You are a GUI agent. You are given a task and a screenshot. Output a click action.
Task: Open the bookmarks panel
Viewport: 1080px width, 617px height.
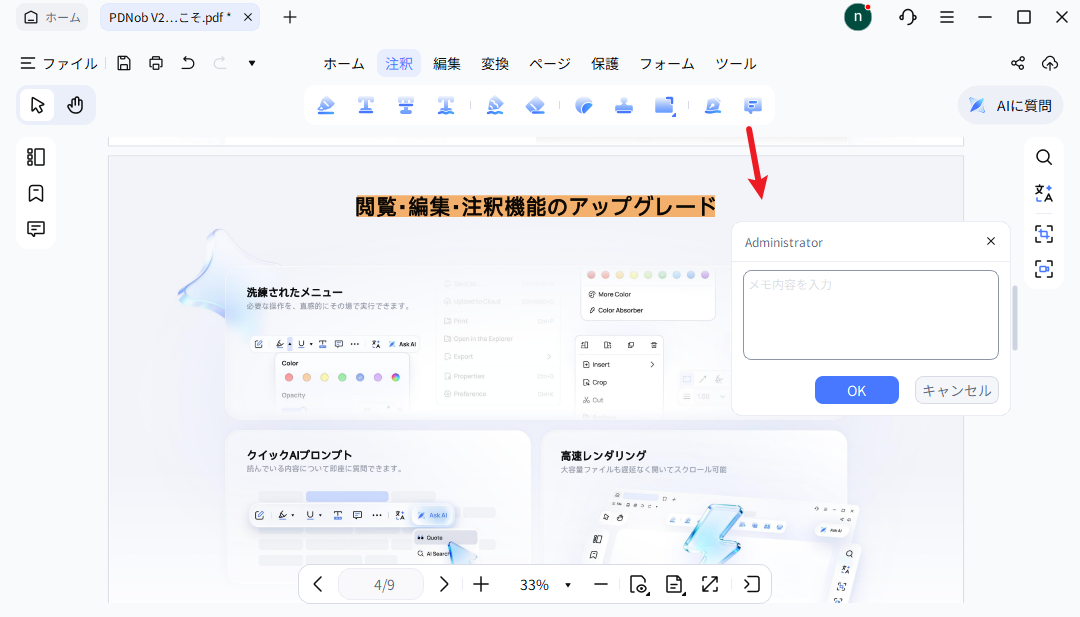36,193
